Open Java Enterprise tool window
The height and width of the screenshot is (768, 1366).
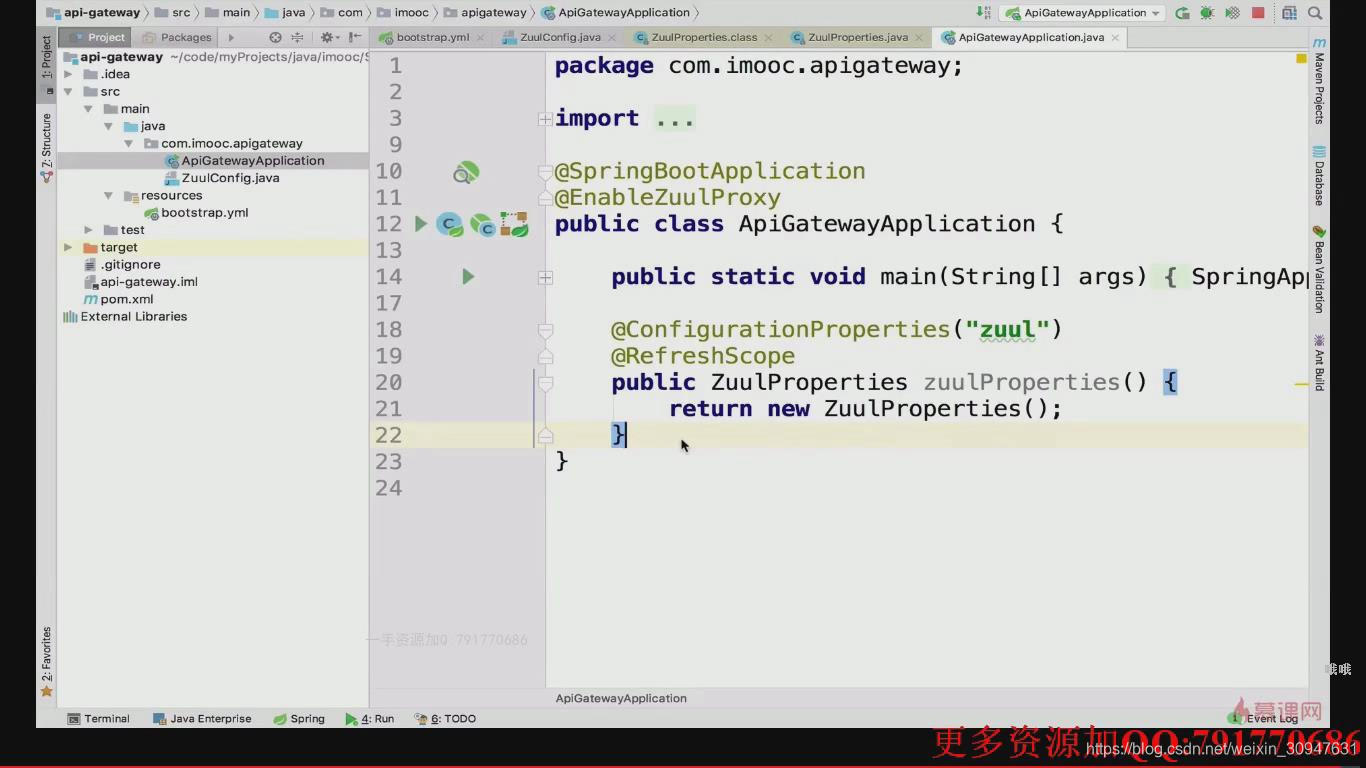coord(202,718)
